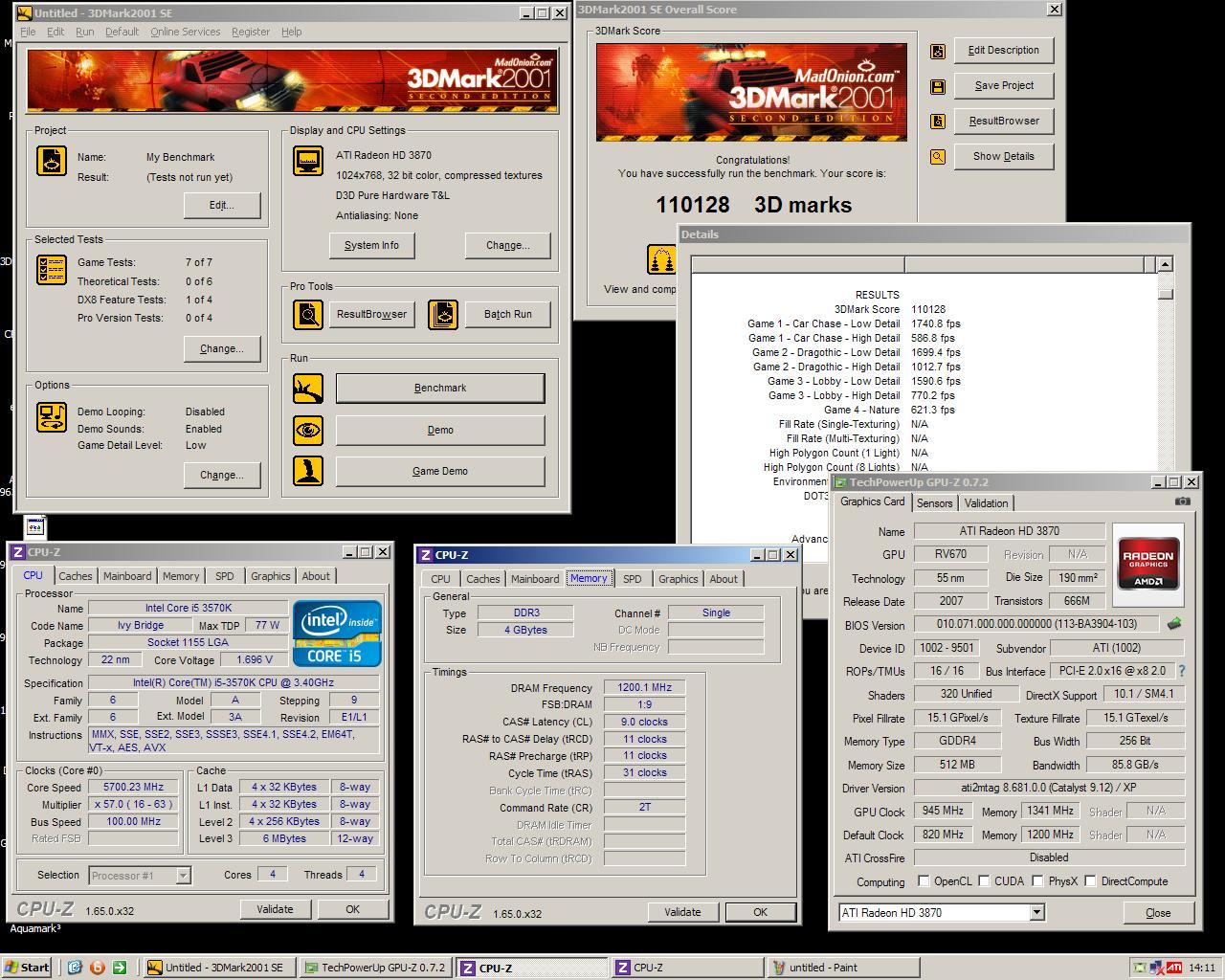This screenshot has height=980, width=1225.
Task: Click the Show Details button
Action: click(x=1004, y=156)
